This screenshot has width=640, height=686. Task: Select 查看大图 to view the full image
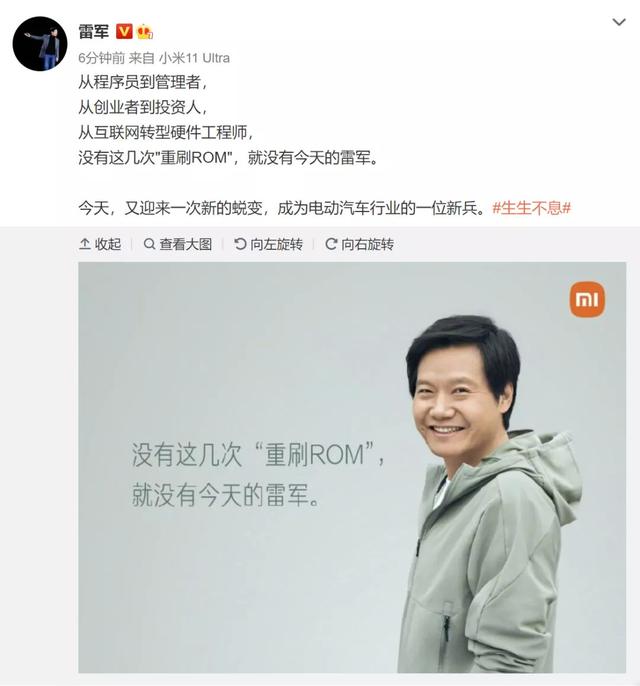coord(185,244)
